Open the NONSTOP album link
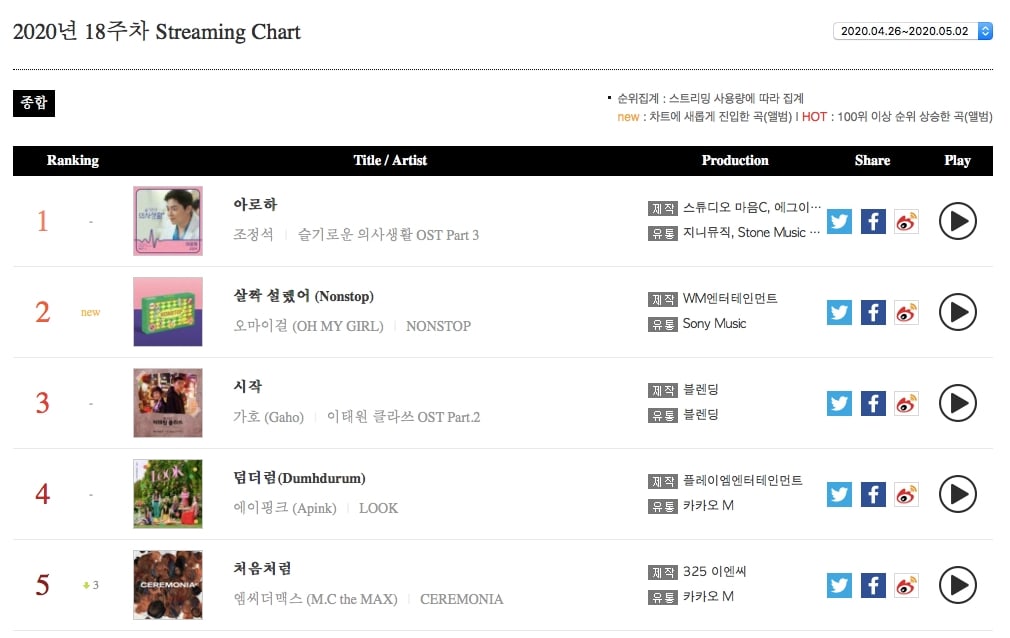The width and height of the screenshot is (1010, 638). pos(438,326)
